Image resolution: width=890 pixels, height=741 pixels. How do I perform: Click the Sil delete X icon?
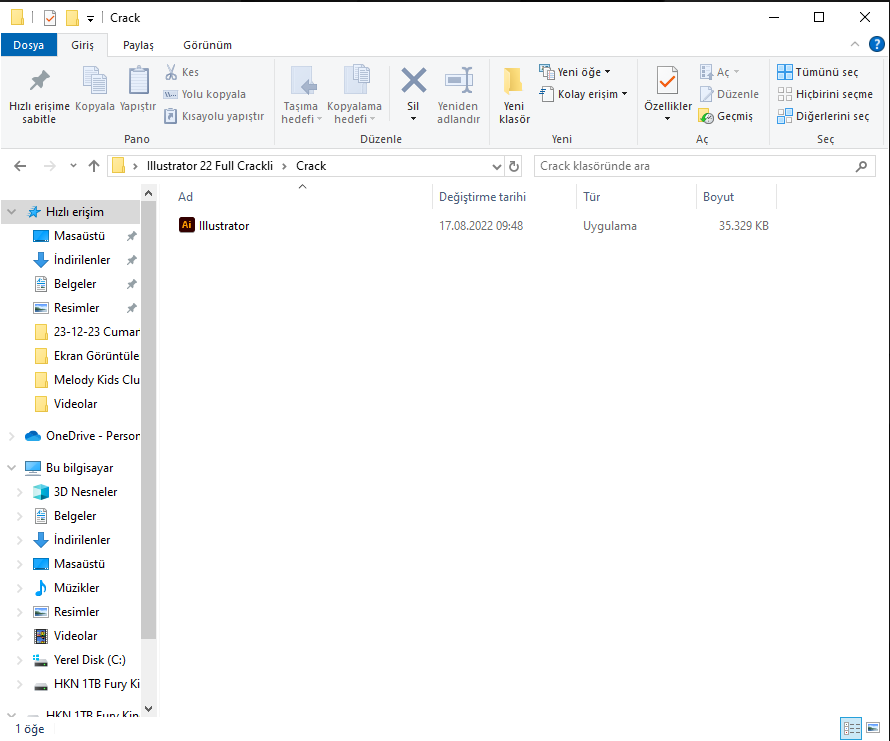(413, 80)
